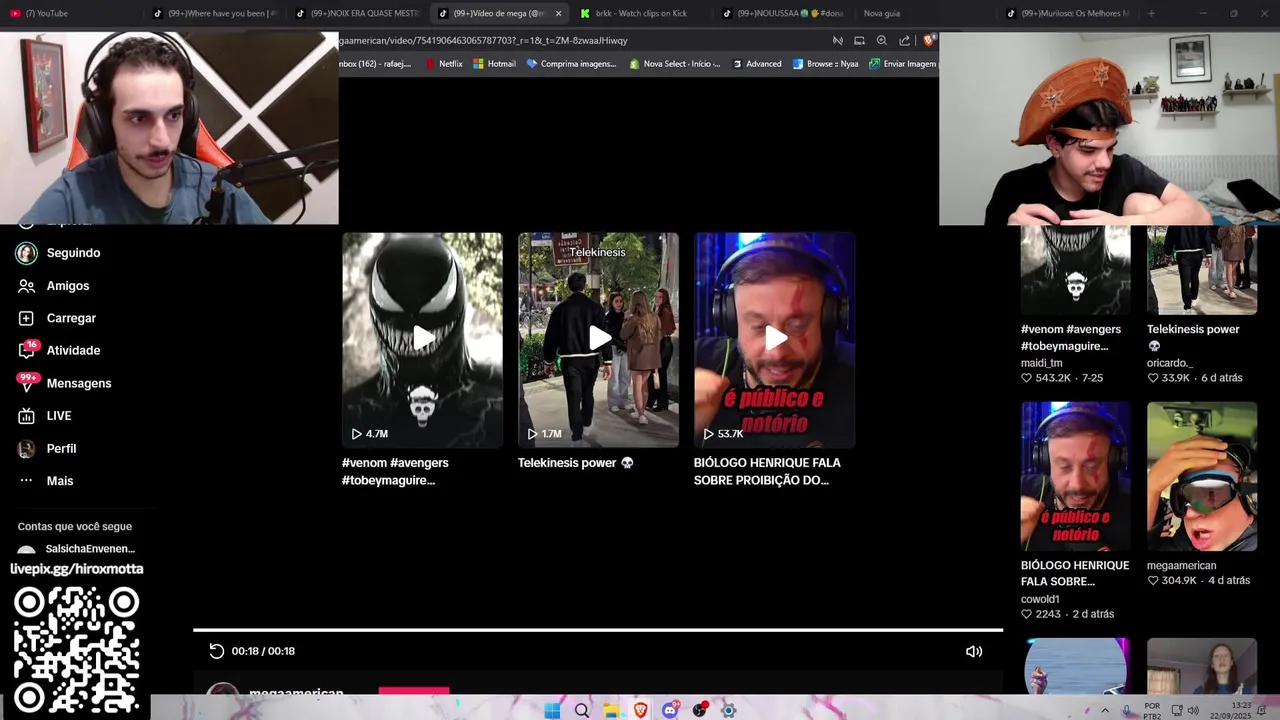Open Windows taskbar search

point(582,710)
